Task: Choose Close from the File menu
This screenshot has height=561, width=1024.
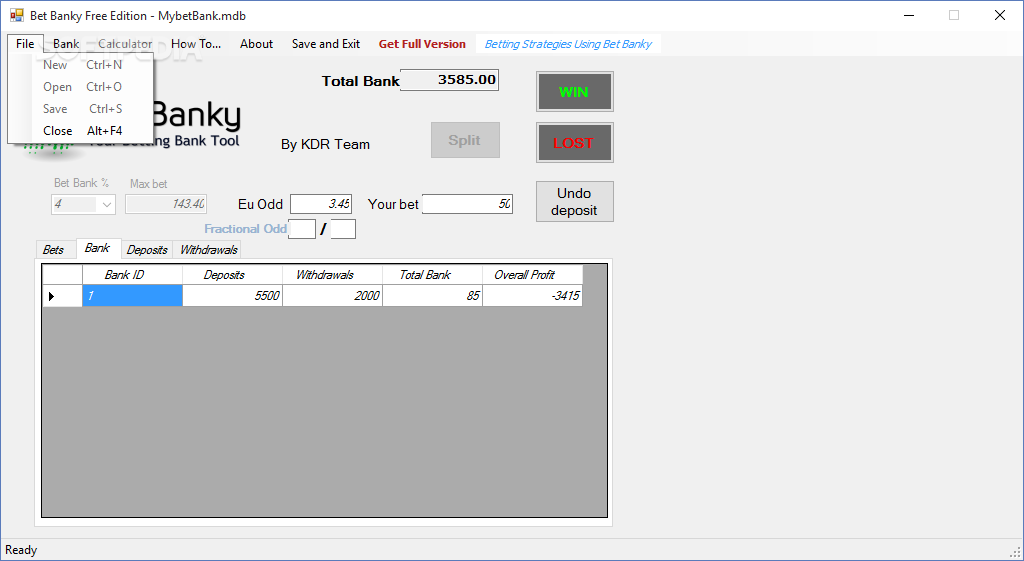Action: pos(82,131)
